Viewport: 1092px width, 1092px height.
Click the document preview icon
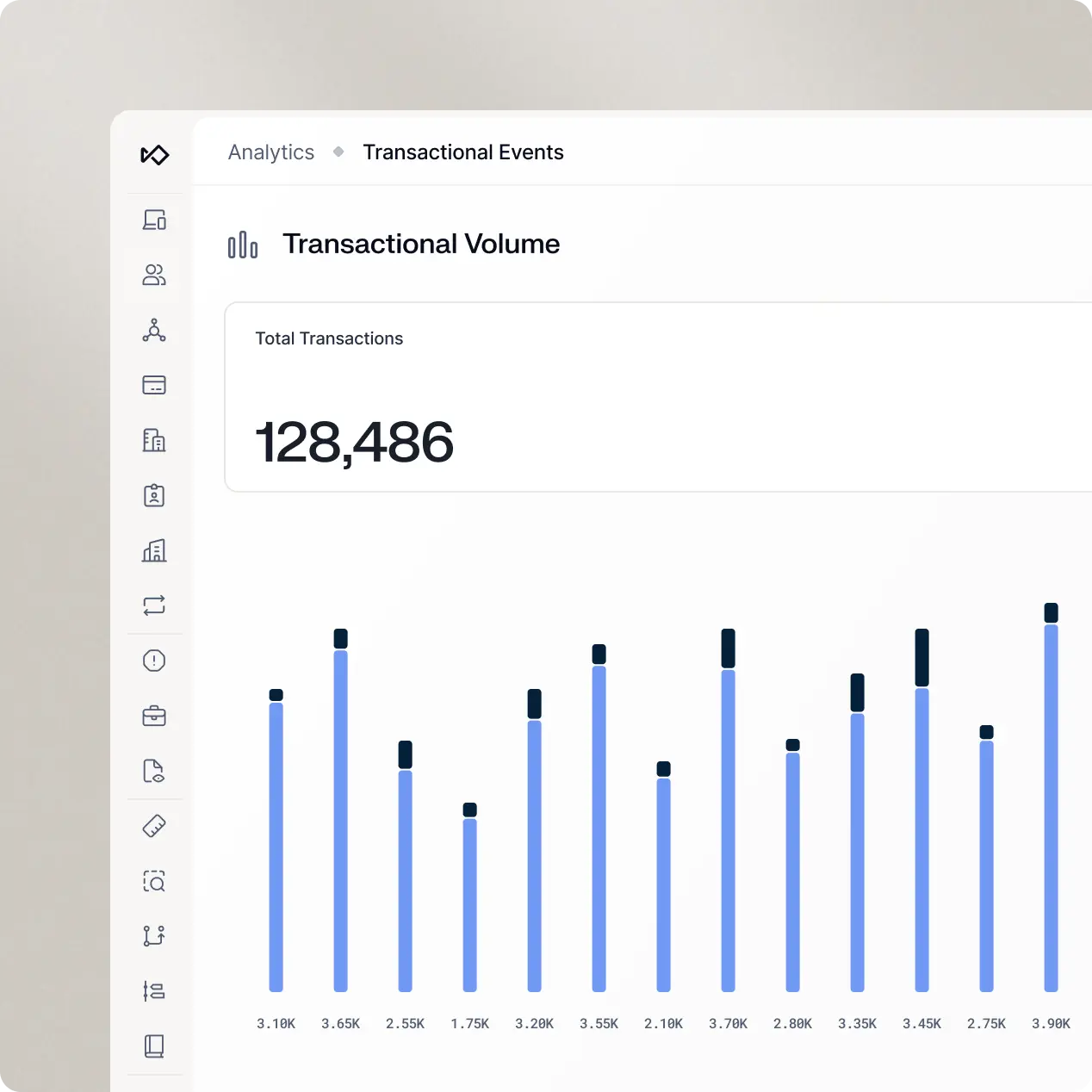pyautogui.click(x=154, y=771)
